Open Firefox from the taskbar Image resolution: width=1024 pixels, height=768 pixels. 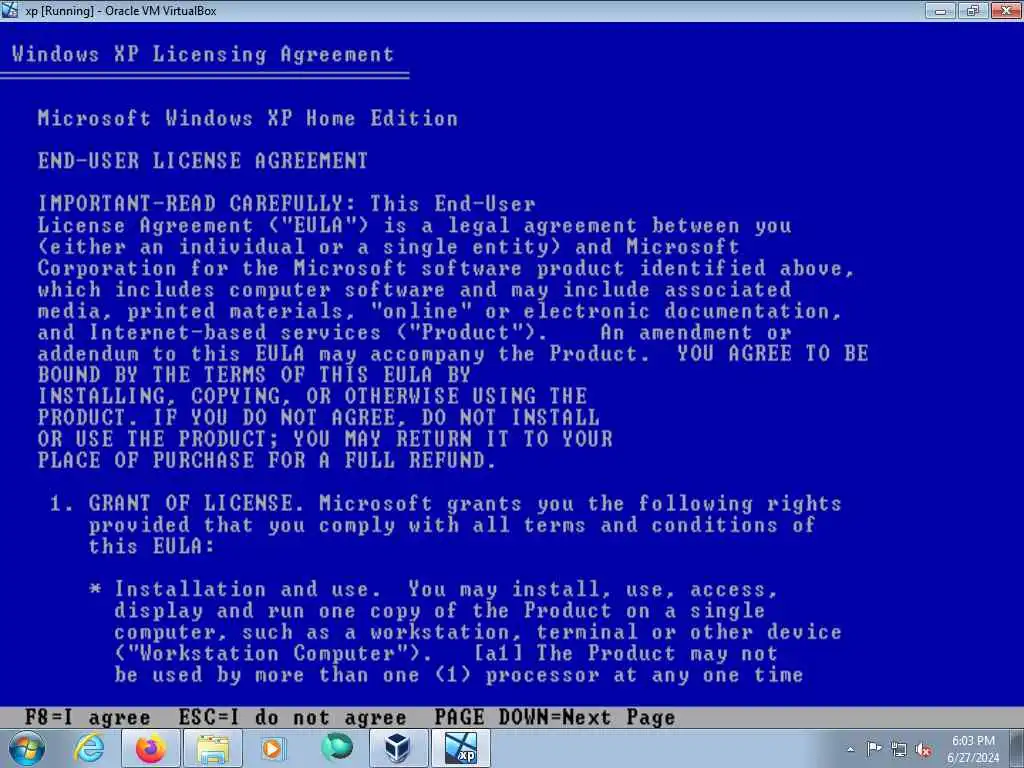coord(151,749)
